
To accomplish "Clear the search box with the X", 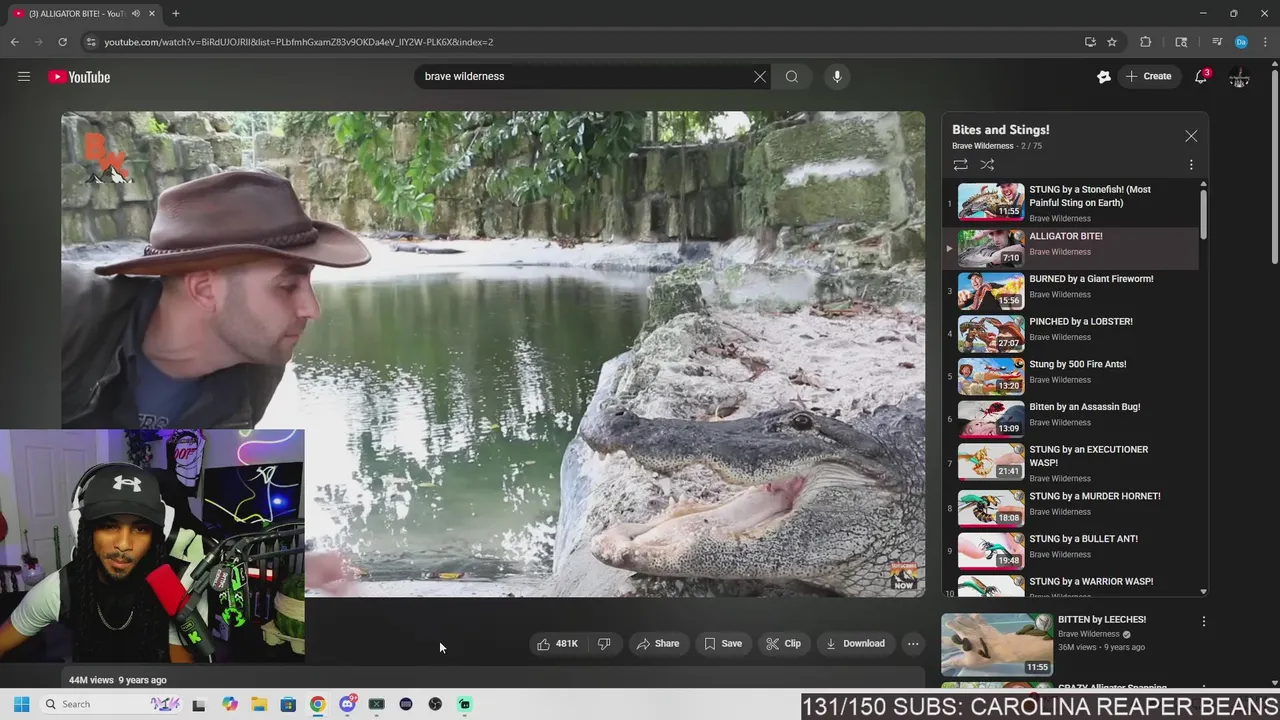I will (760, 76).
